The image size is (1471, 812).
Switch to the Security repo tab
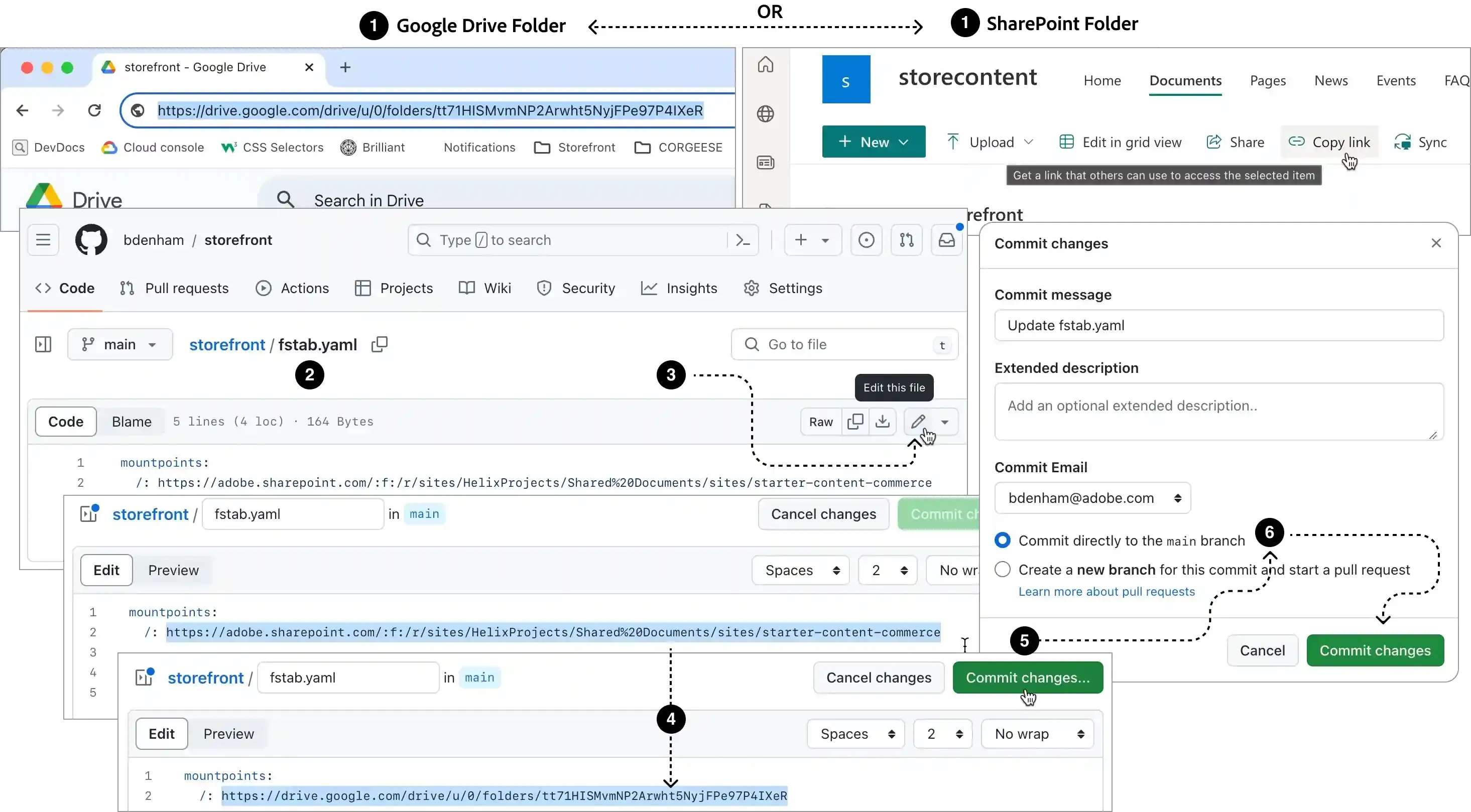coord(576,288)
